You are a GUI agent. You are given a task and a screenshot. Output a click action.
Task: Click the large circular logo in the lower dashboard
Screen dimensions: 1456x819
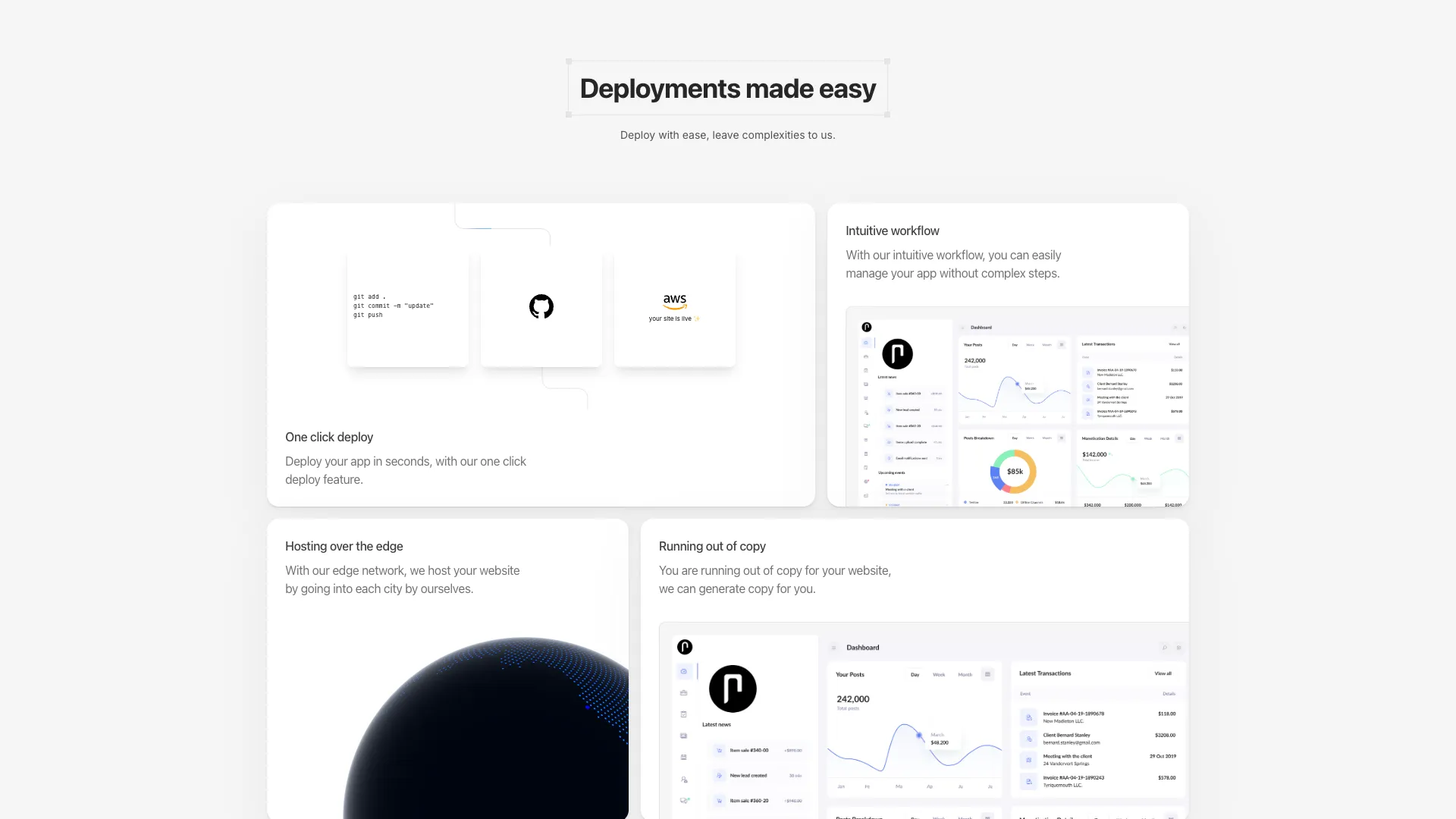(733, 689)
